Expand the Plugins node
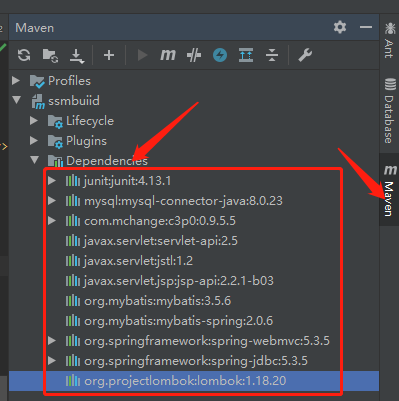Screen dimensions: 399x401 pyautogui.click(x=34, y=141)
